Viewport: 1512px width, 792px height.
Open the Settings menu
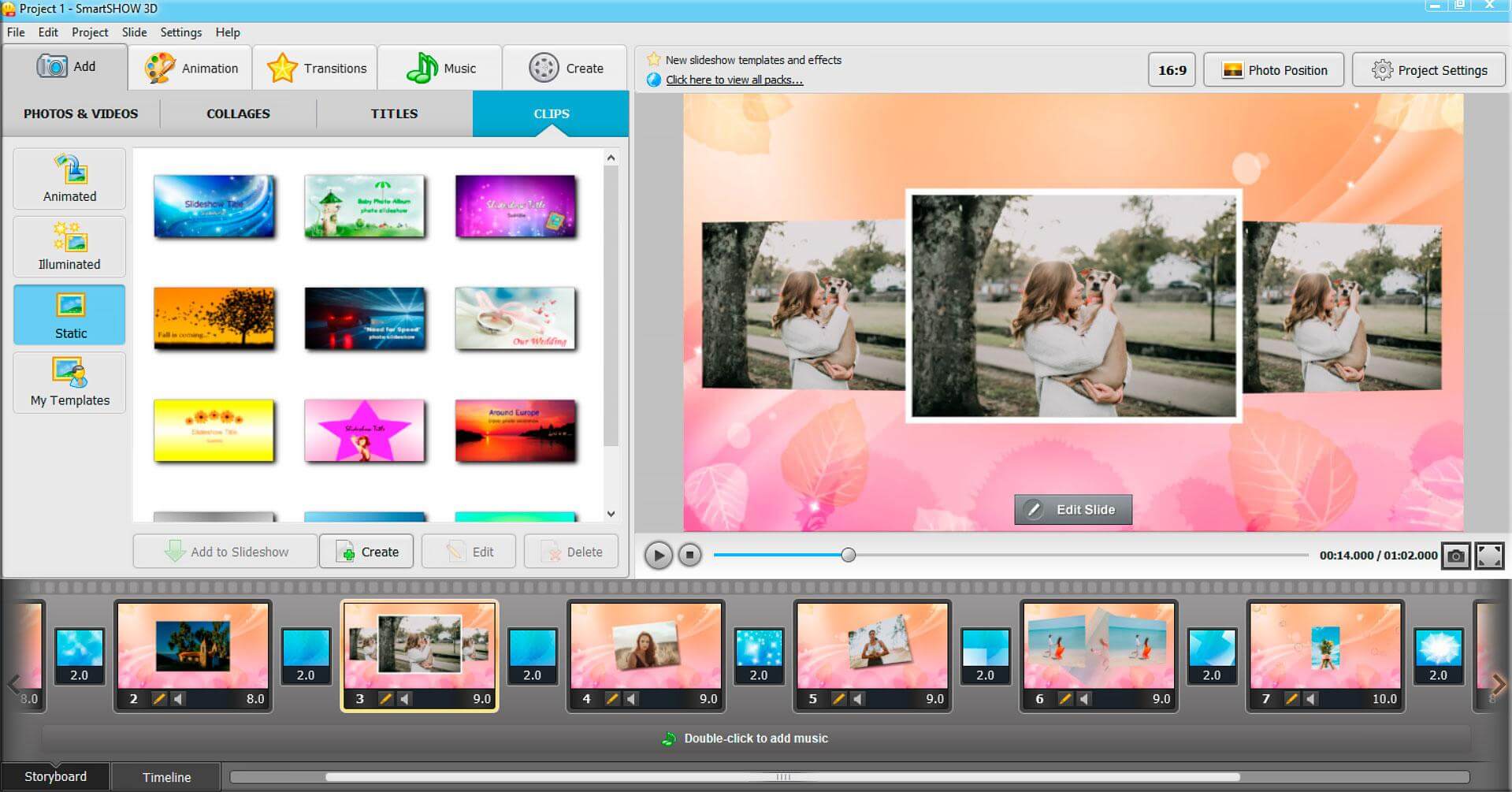click(x=180, y=32)
